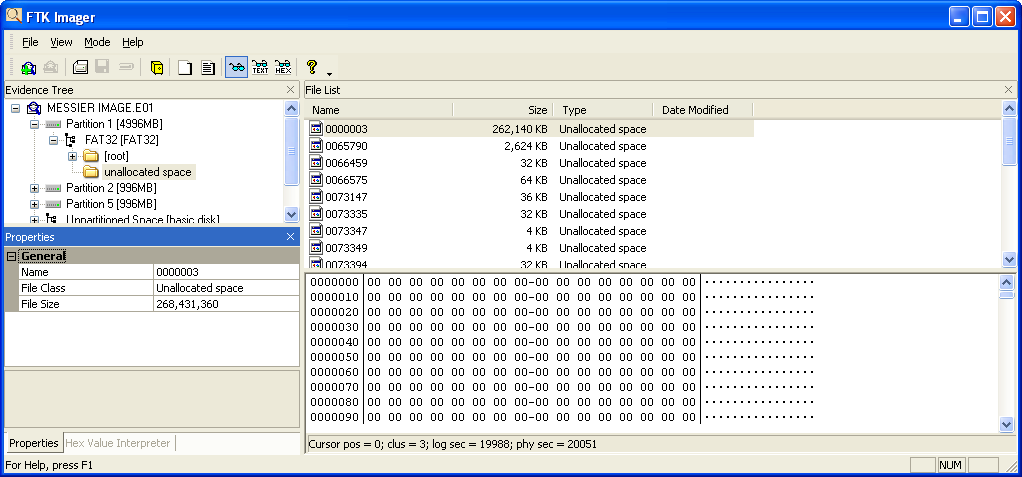Click the grayed floppy-disk export icon

[102, 67]
